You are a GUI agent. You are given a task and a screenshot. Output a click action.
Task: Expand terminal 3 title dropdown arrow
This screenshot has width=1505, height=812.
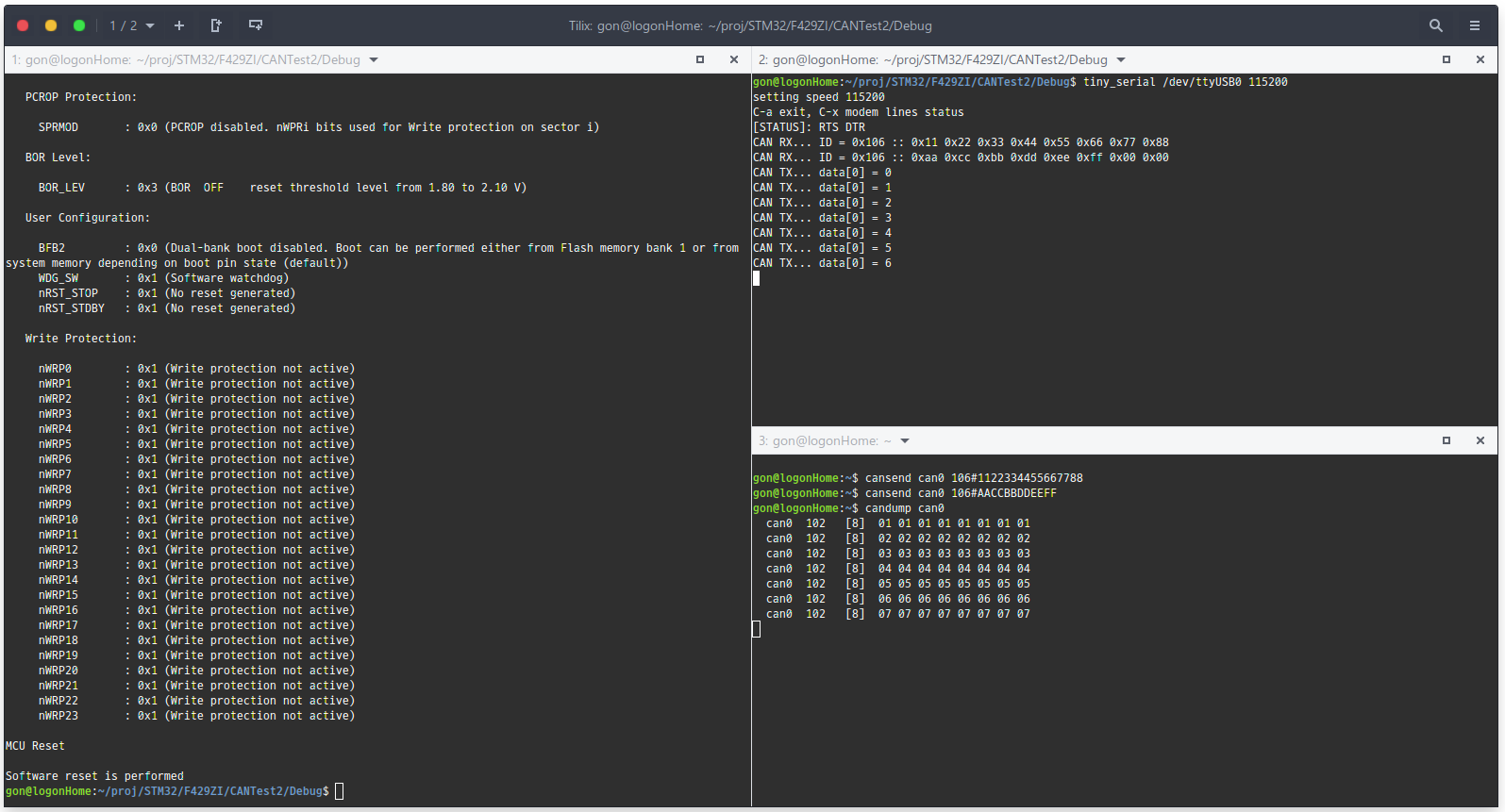point(905,440)
